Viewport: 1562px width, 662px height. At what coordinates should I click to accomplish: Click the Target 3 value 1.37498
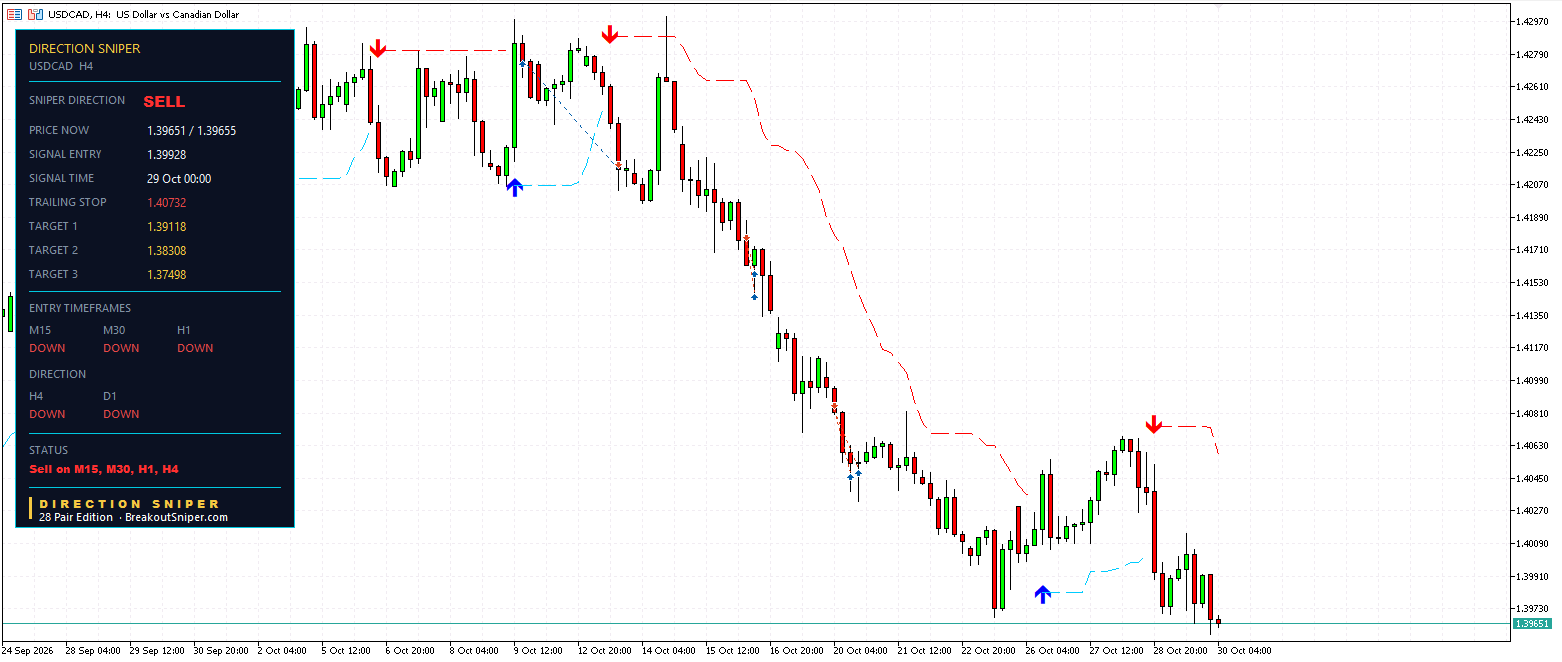167,274
